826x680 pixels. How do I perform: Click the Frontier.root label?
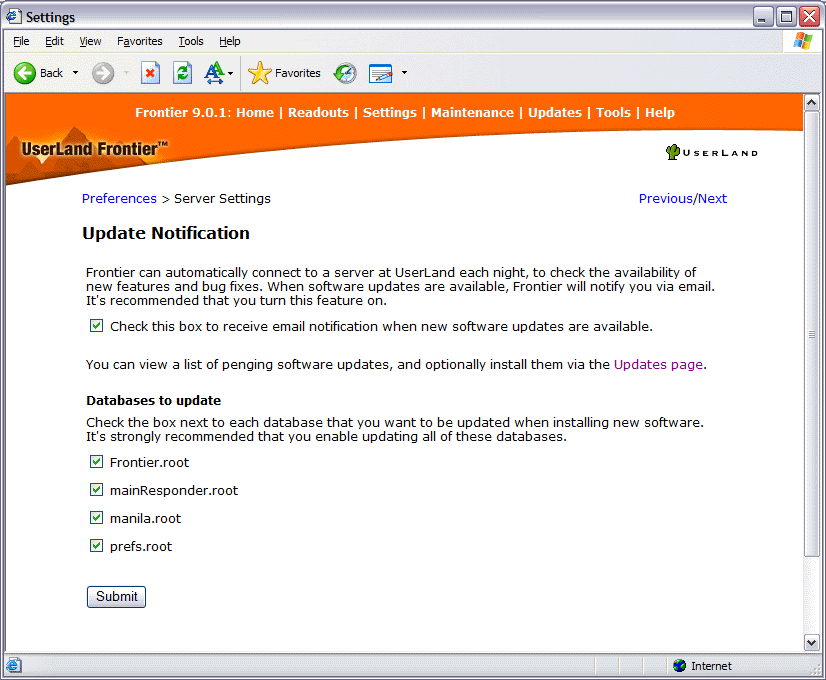coord(149,462)
